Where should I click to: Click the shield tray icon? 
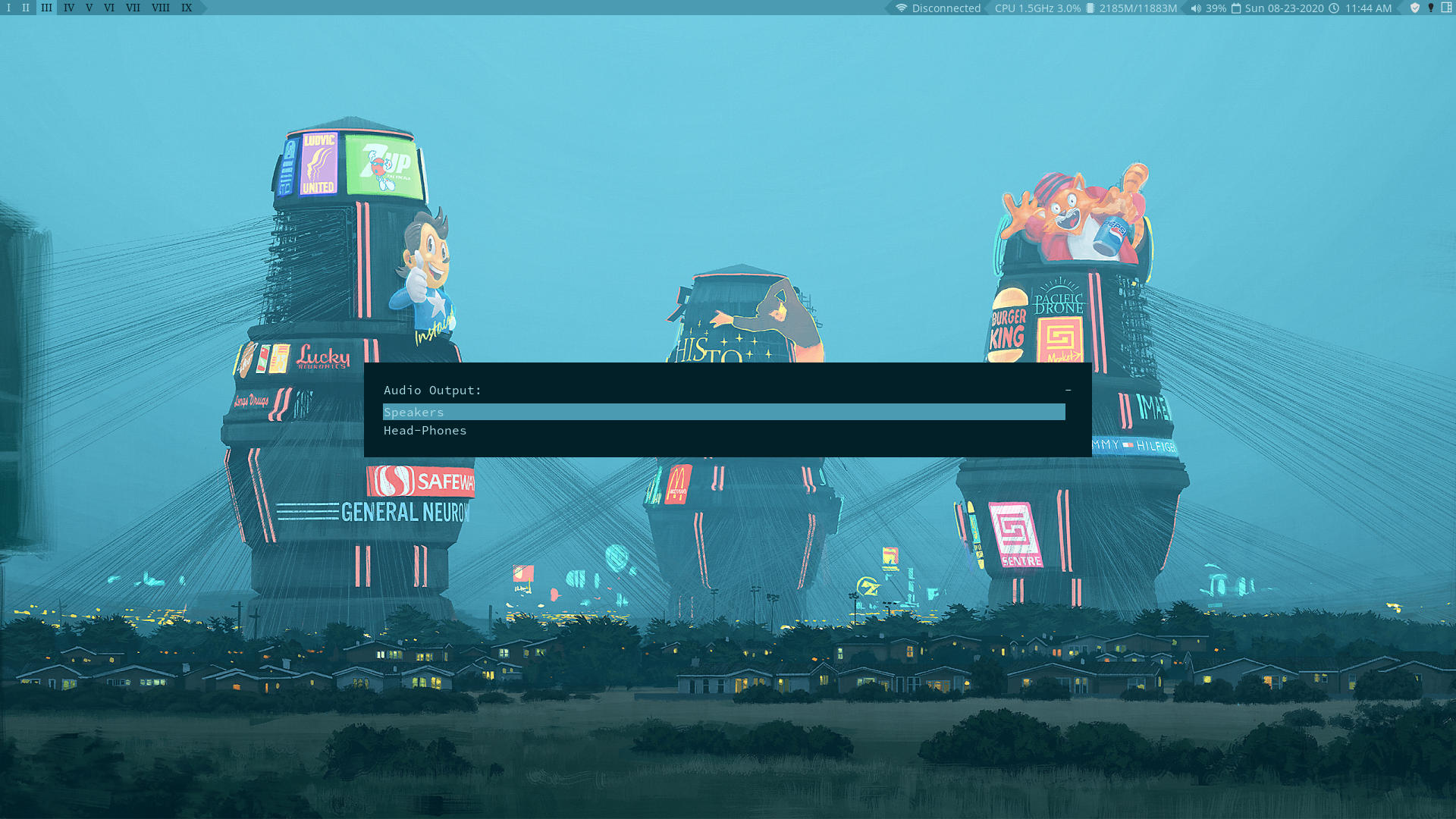click(1415, 8)
